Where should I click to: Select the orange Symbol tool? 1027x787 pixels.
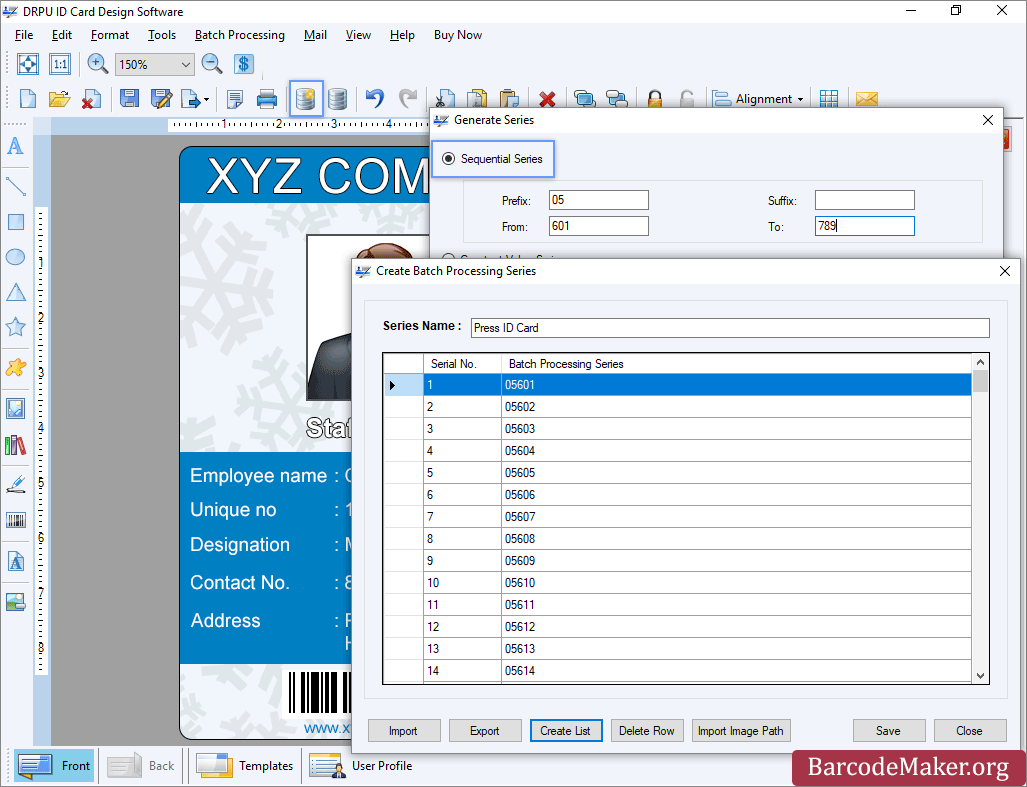15,367
